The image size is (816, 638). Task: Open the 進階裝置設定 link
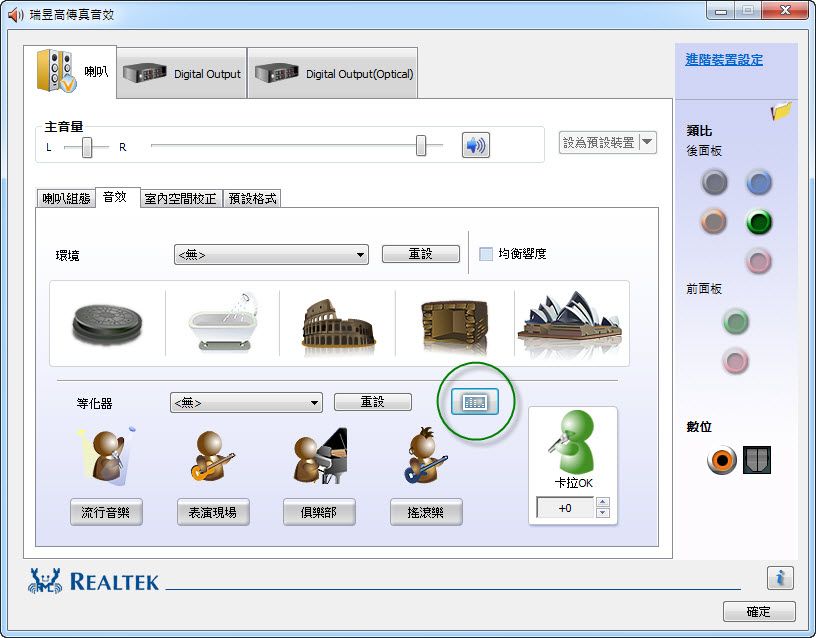click(x=723, y=60)
